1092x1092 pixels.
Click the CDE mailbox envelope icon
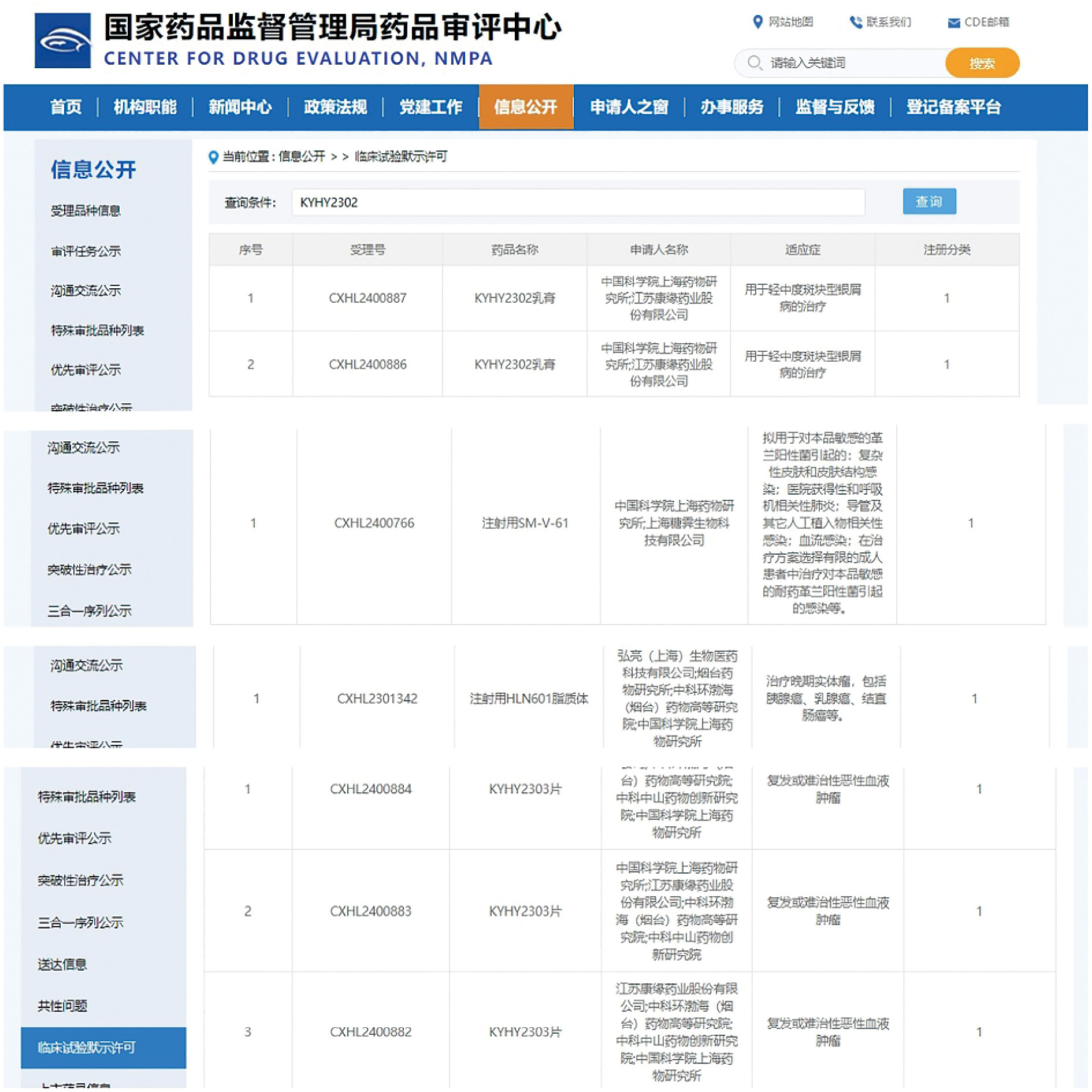coord(953,23)
